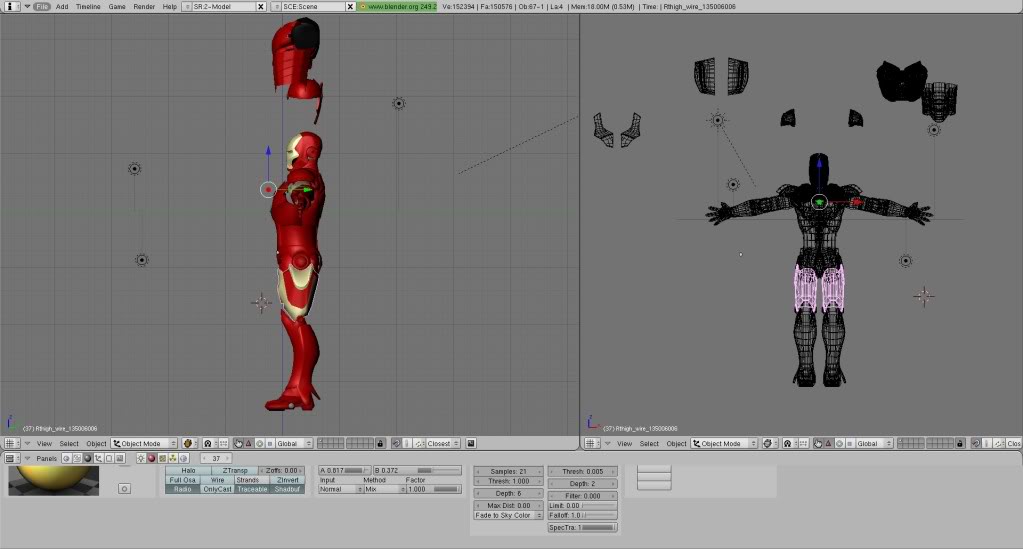Adjust the A 0.817 alpha slider
This screenshot has width=1023, height=549.
344,471
